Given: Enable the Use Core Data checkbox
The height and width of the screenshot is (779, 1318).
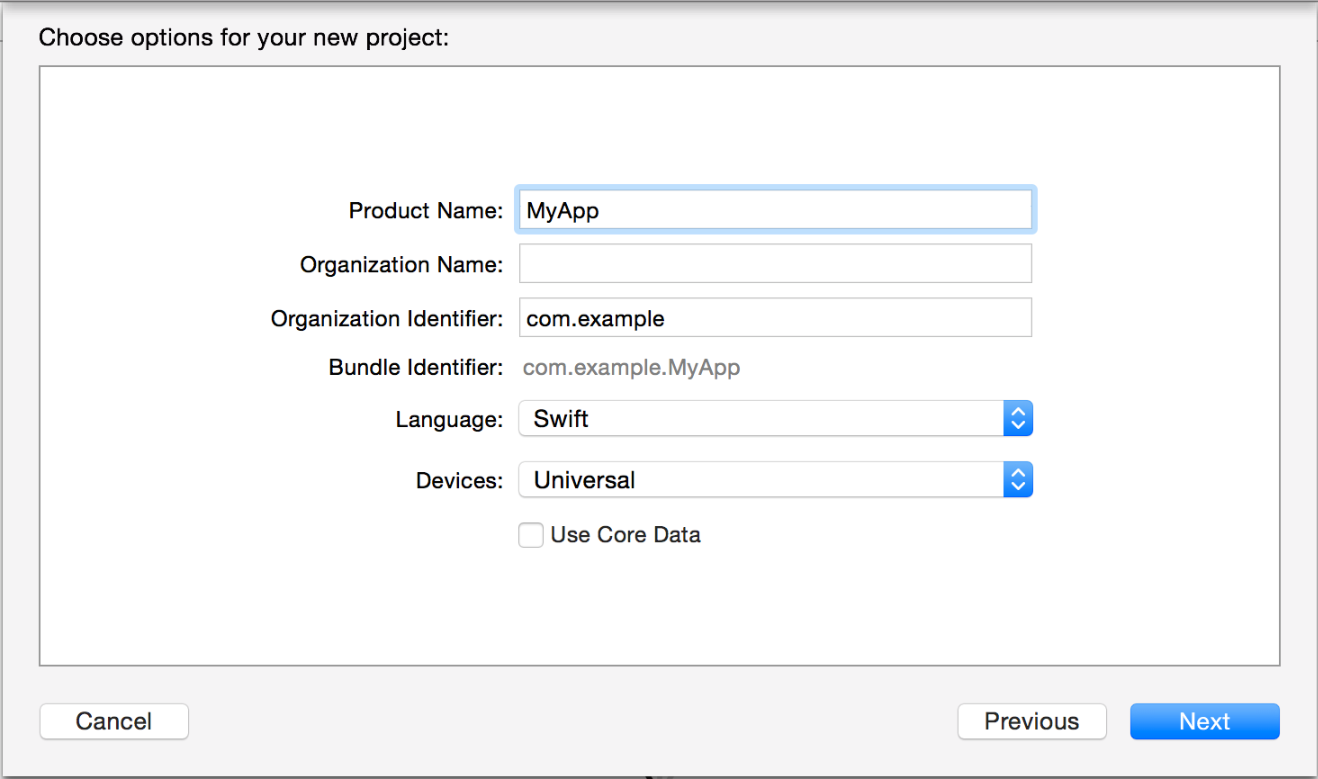Looking at the screenshot, I should 531,535.
